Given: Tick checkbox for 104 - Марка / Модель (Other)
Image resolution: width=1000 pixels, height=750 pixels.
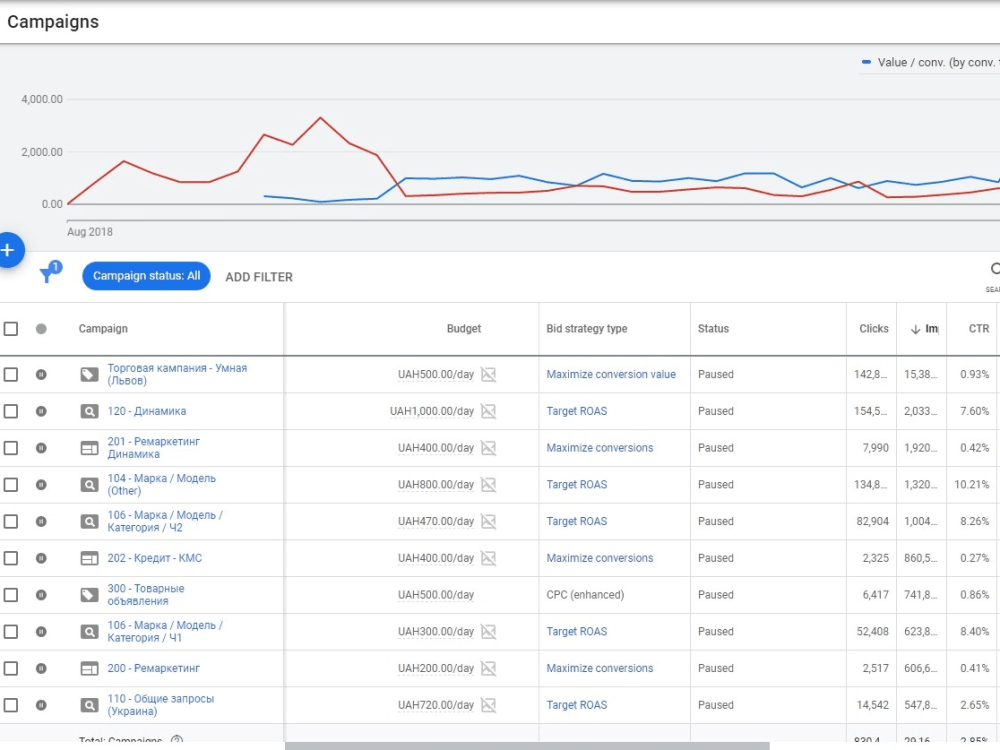Looking at the screenshot, I should 11,485.
